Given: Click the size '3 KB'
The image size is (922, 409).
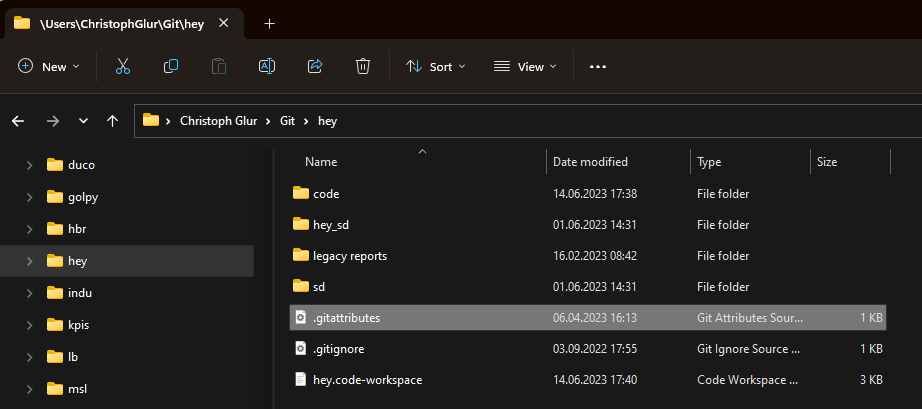Looking at the screenshot, I should 871,380.
